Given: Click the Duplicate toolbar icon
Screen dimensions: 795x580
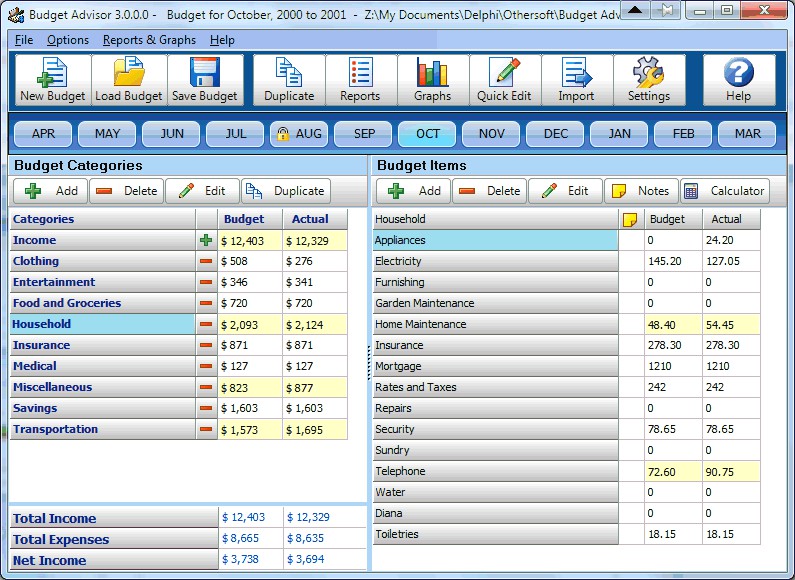Looking at the screenshot, I should (x=288, y=72).
